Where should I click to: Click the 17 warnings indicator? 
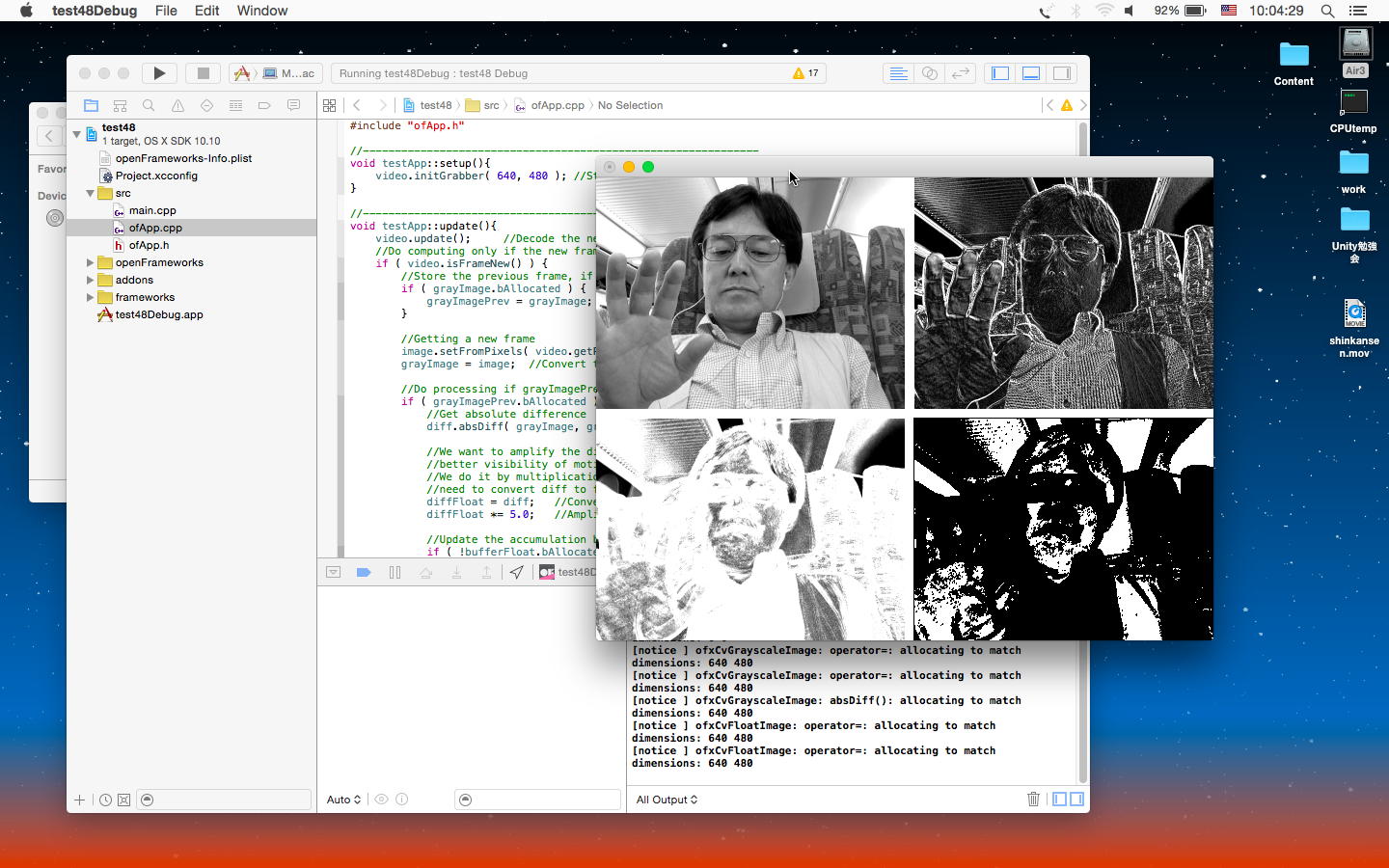click(805, 73)
